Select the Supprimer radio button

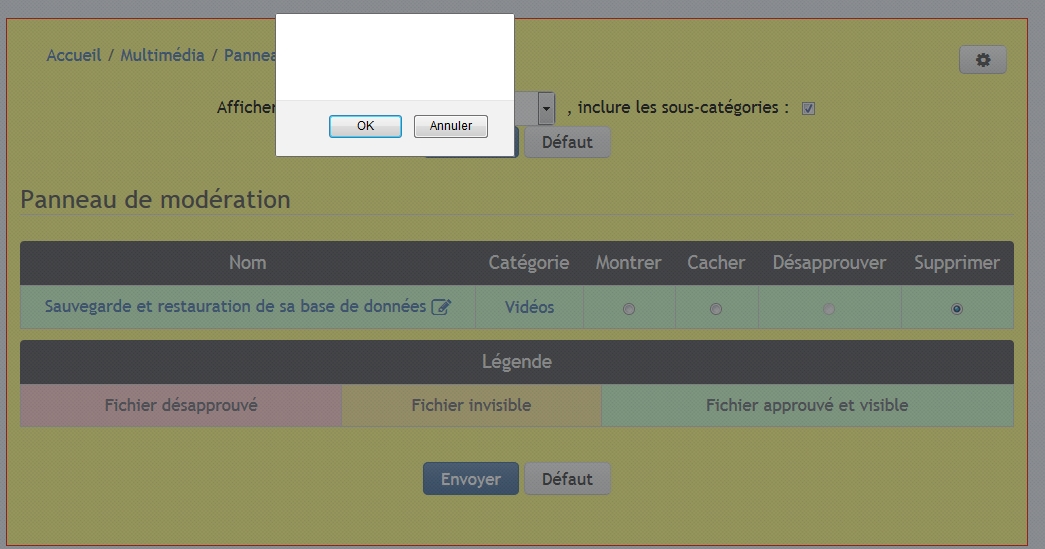[x=956, y=309]
